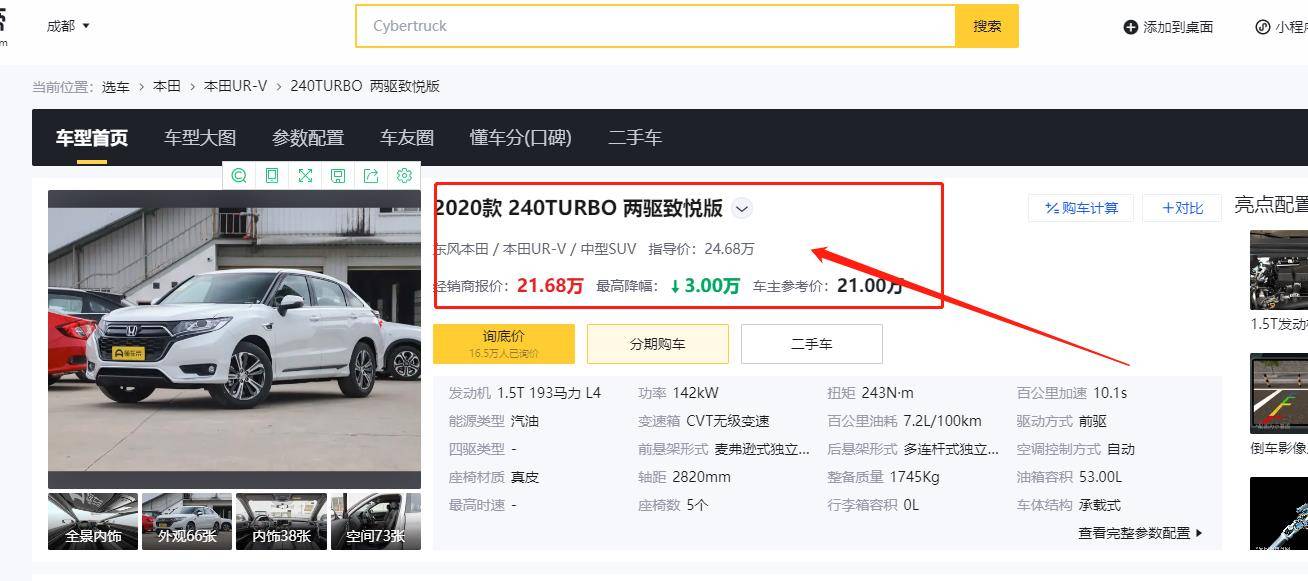
Task: Open the 内饰38张 thumbnail
Action: tap(281, 521)
